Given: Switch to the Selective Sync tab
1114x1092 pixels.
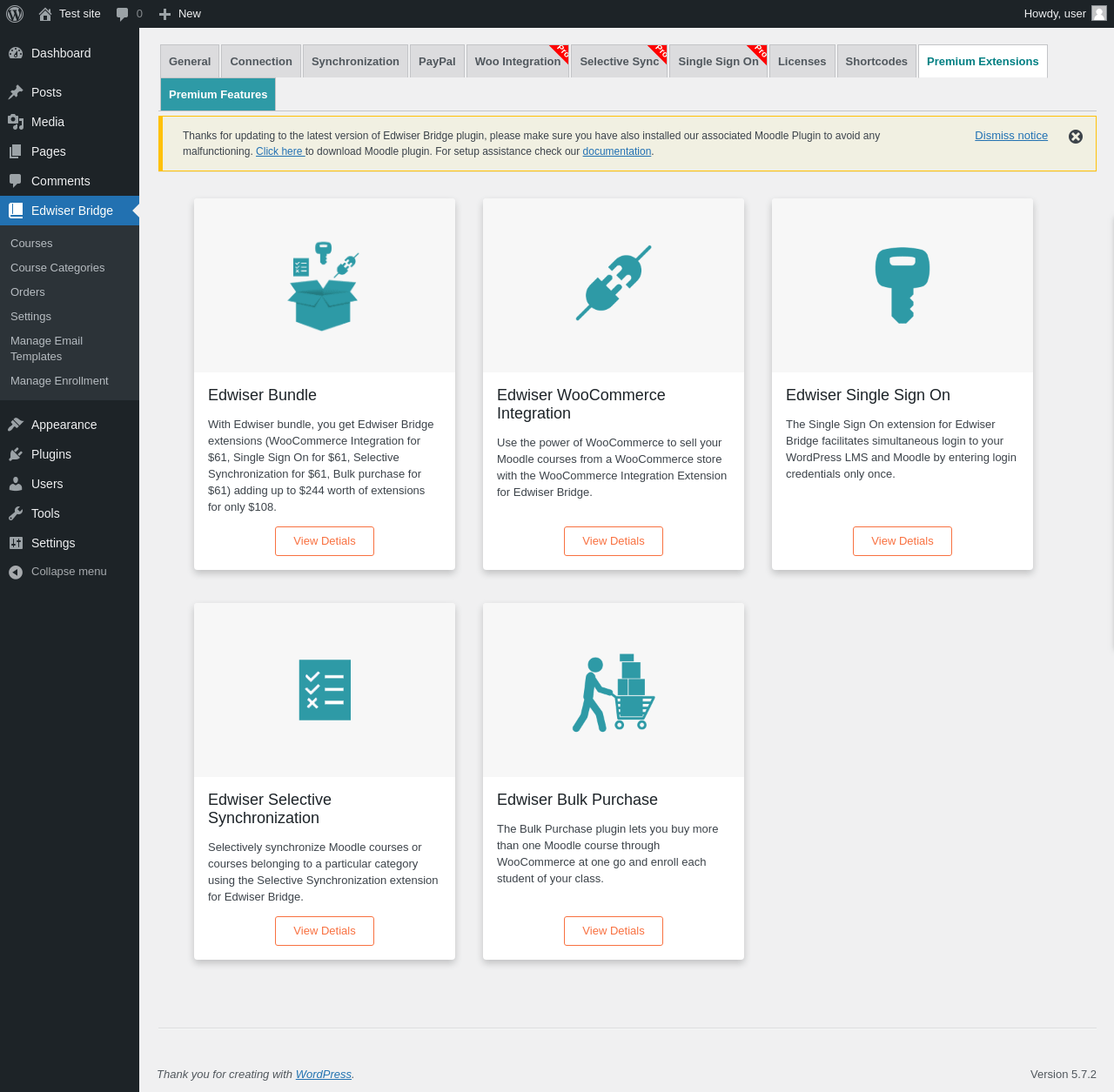Looking at the screenshot, I should (x=620, y=61).
